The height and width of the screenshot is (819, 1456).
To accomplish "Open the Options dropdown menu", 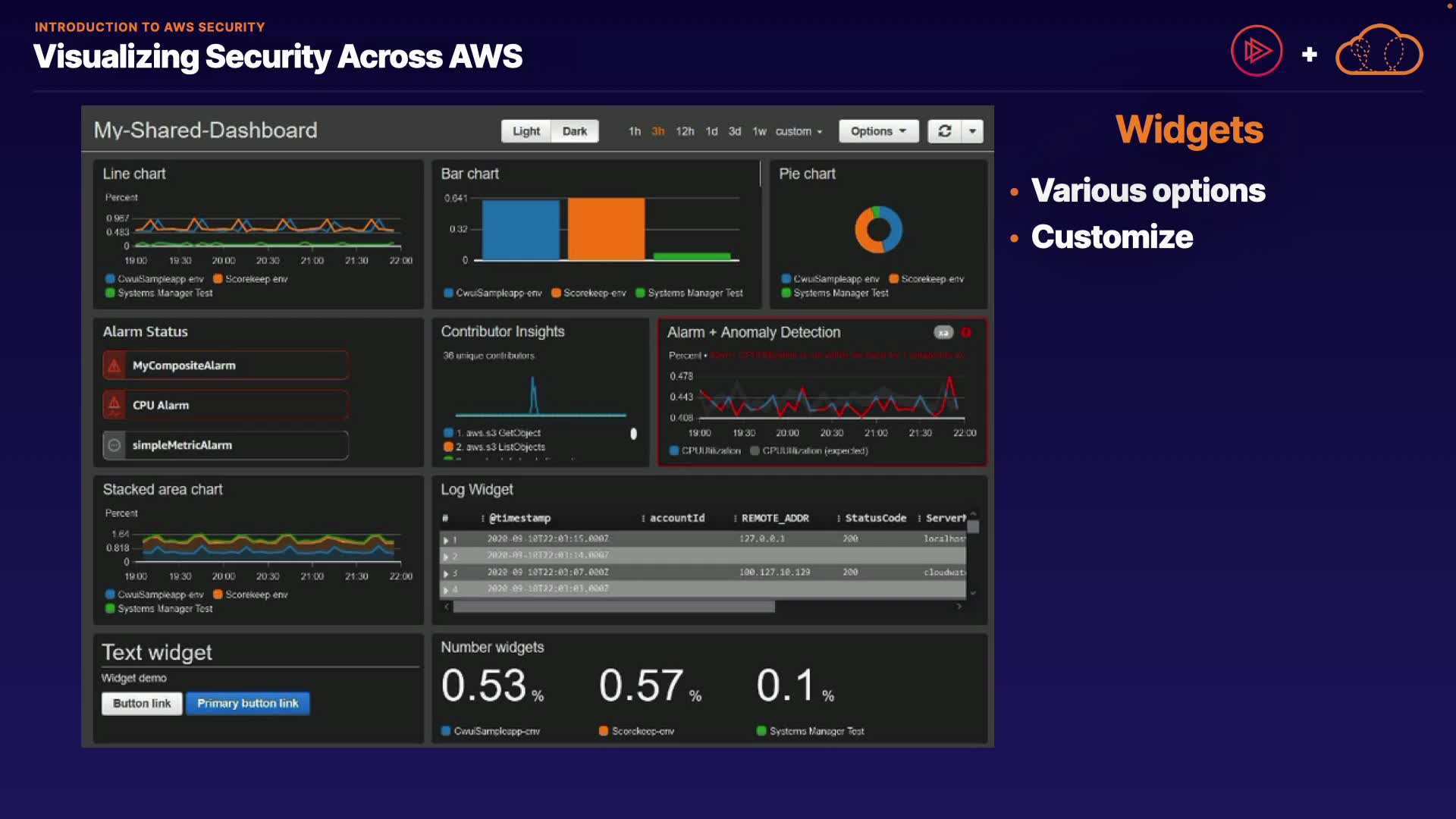I will point(878,131).
